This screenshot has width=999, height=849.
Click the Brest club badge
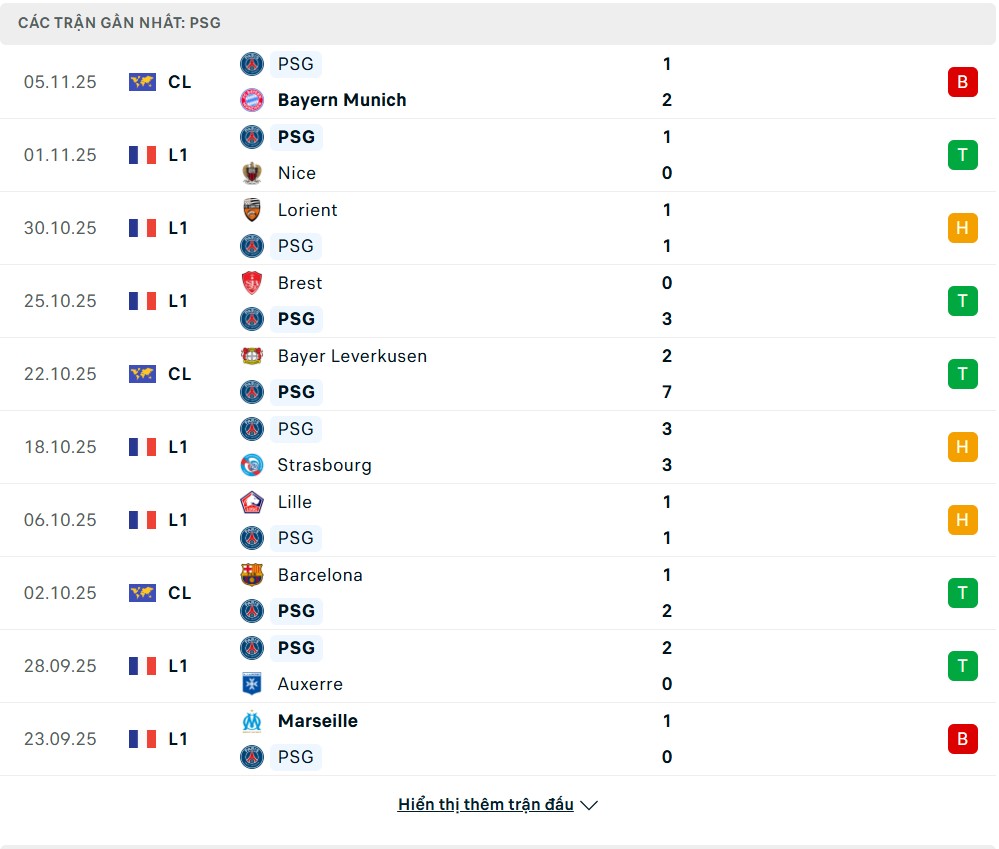[x=252, y=283]
